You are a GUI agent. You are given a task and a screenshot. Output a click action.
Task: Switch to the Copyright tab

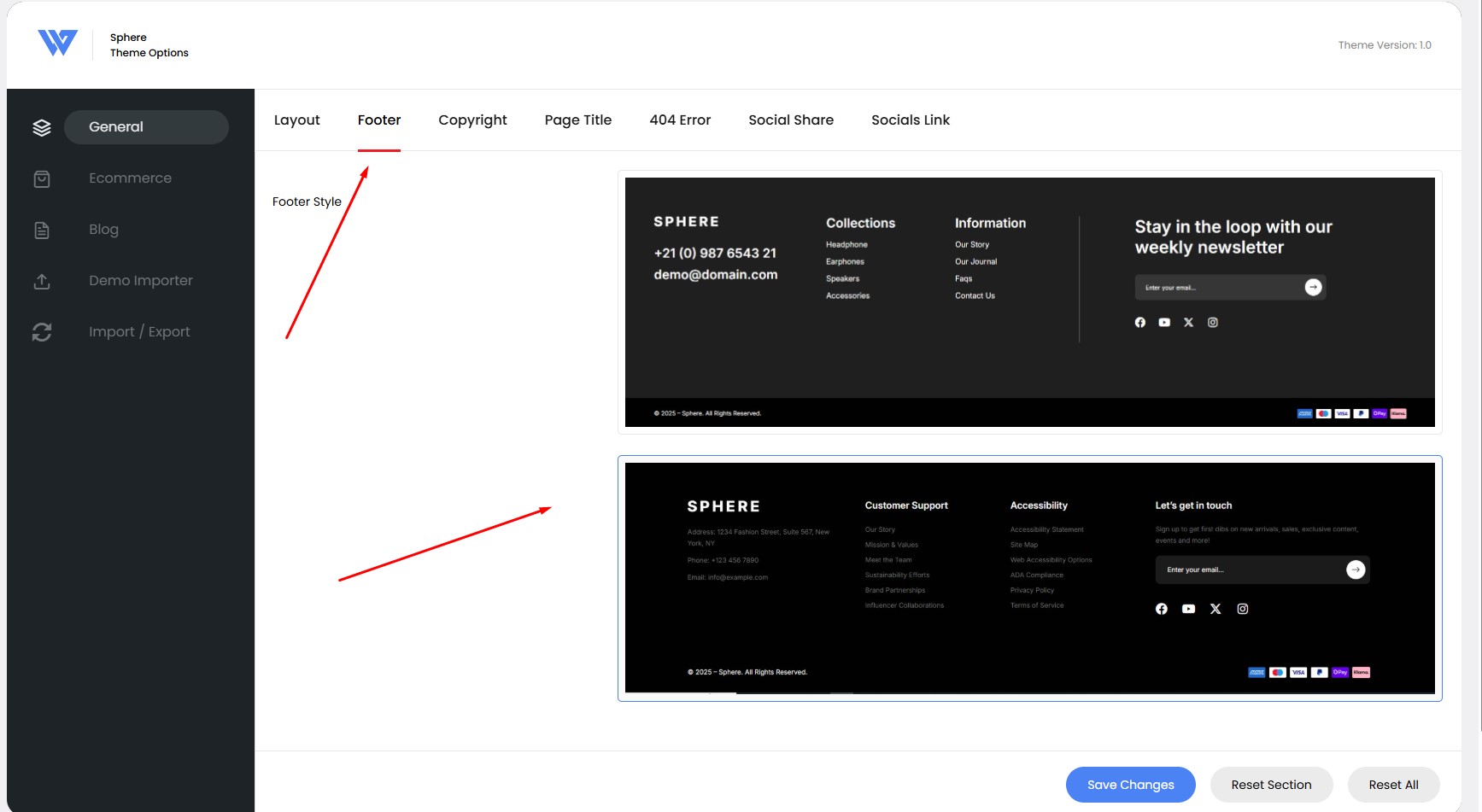click(472, 120)
